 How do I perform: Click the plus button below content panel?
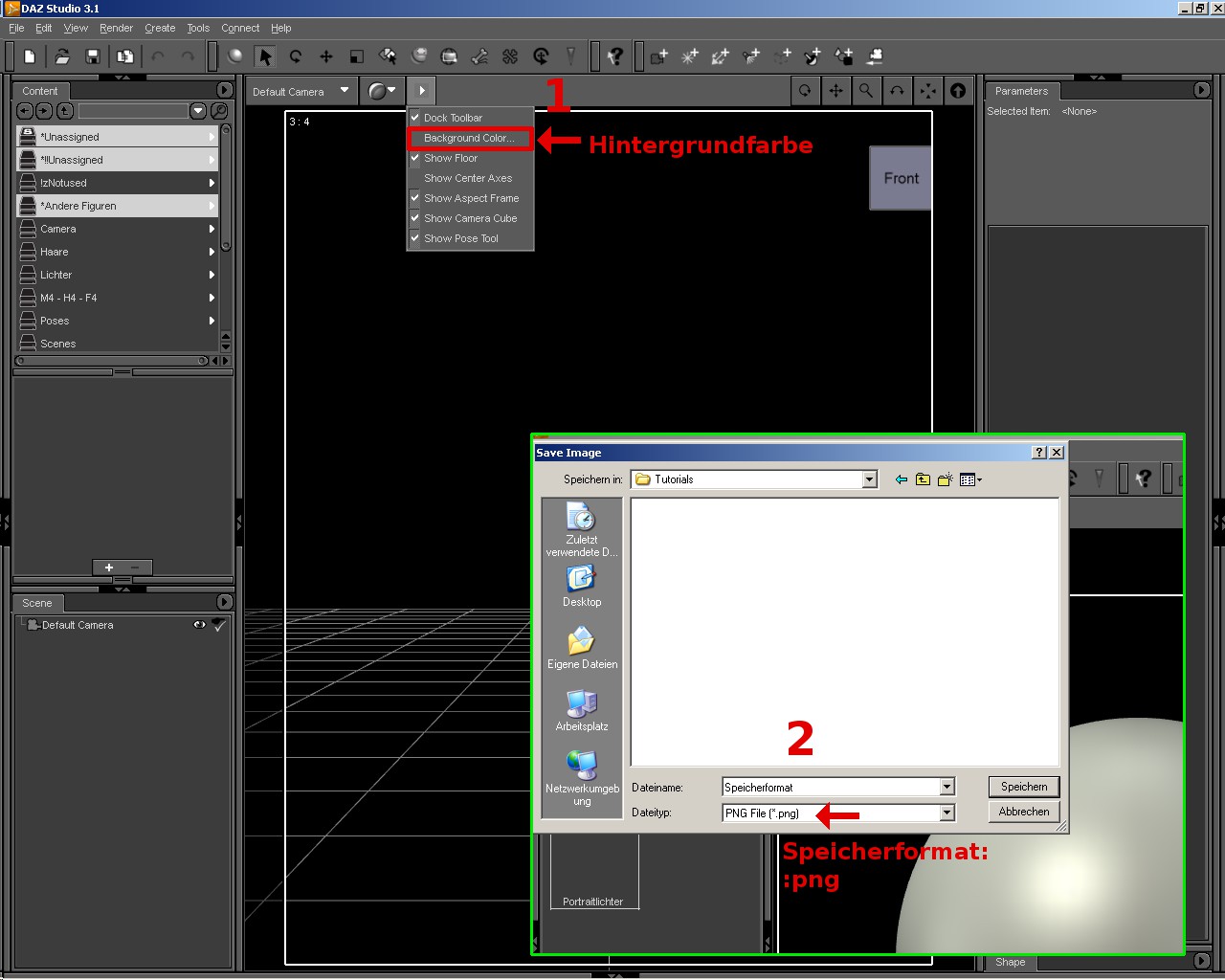[108, 568]
